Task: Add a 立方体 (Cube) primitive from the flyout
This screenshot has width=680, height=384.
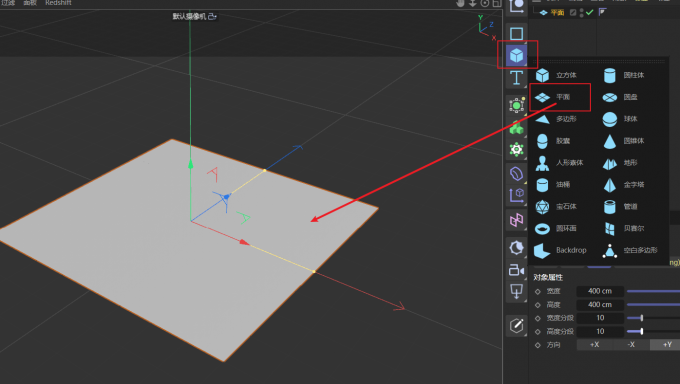Action: (556, 75)
